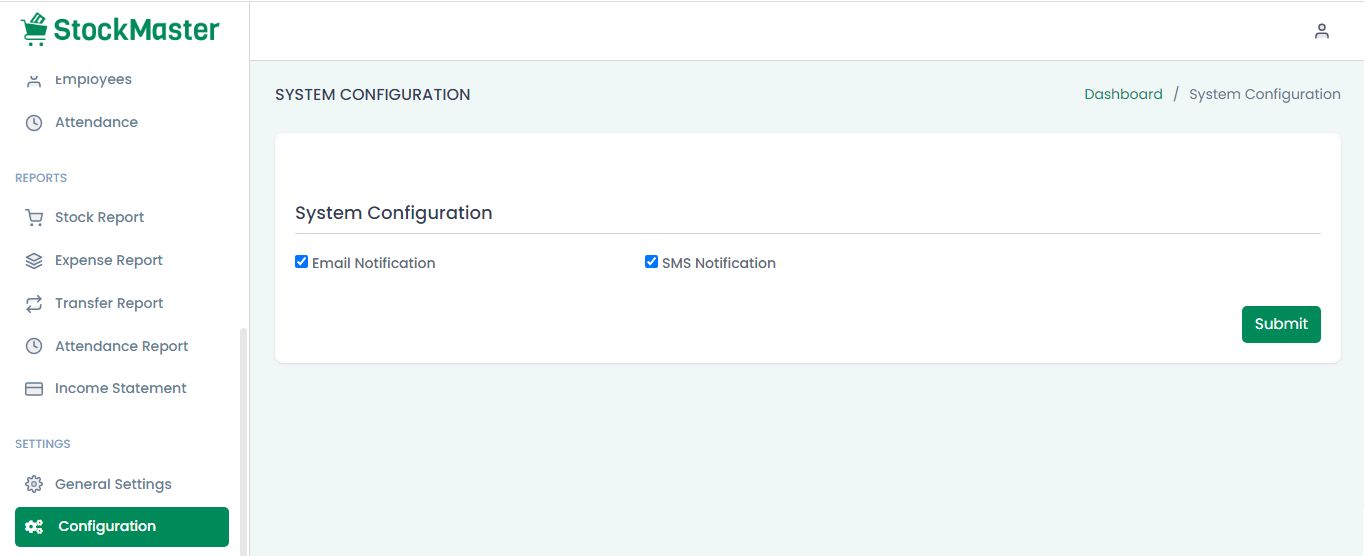
Task: Select Income Statement in the sidebar
Action: (120, 389)
